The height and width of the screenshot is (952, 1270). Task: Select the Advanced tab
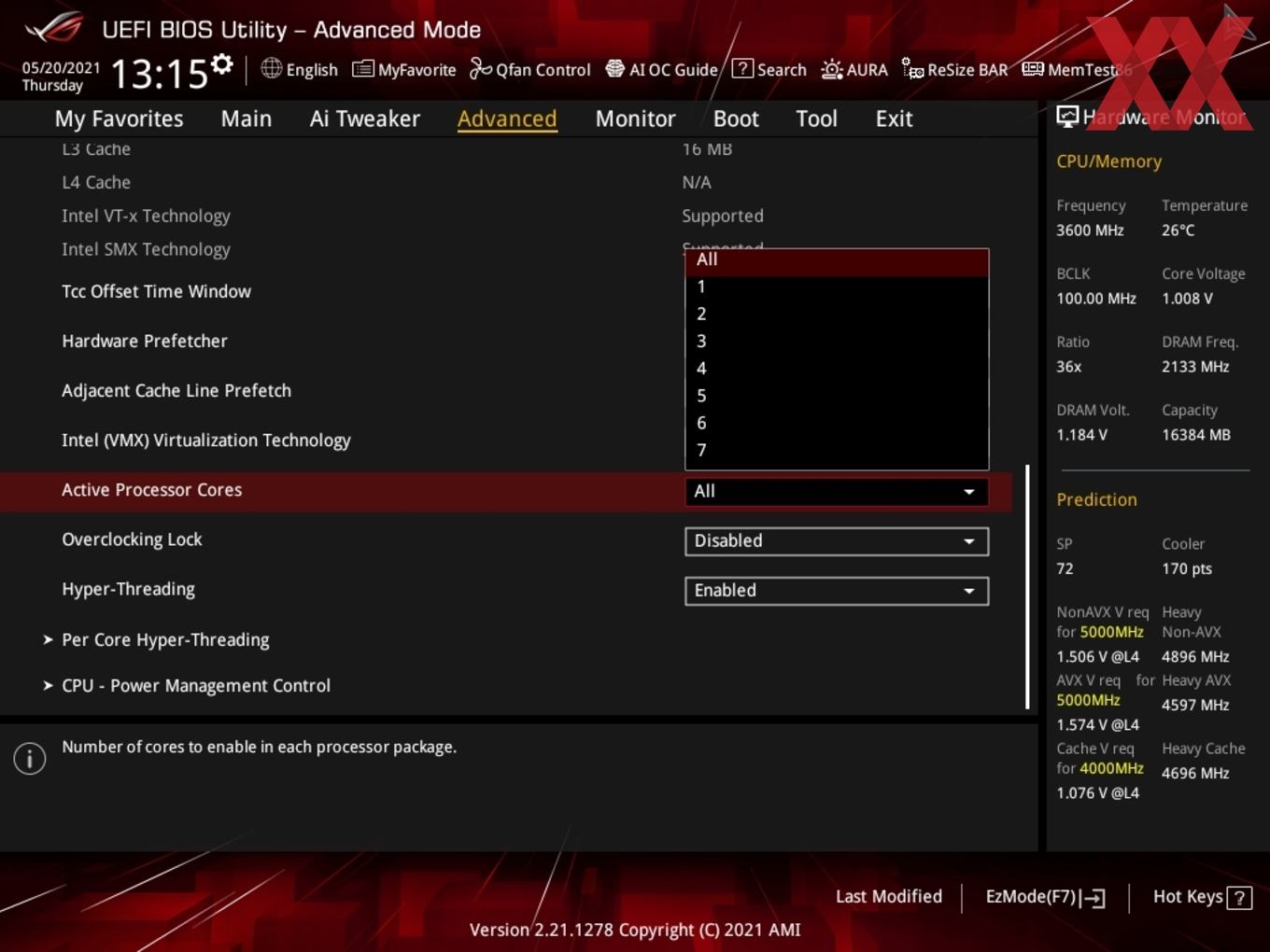point(507,119)
